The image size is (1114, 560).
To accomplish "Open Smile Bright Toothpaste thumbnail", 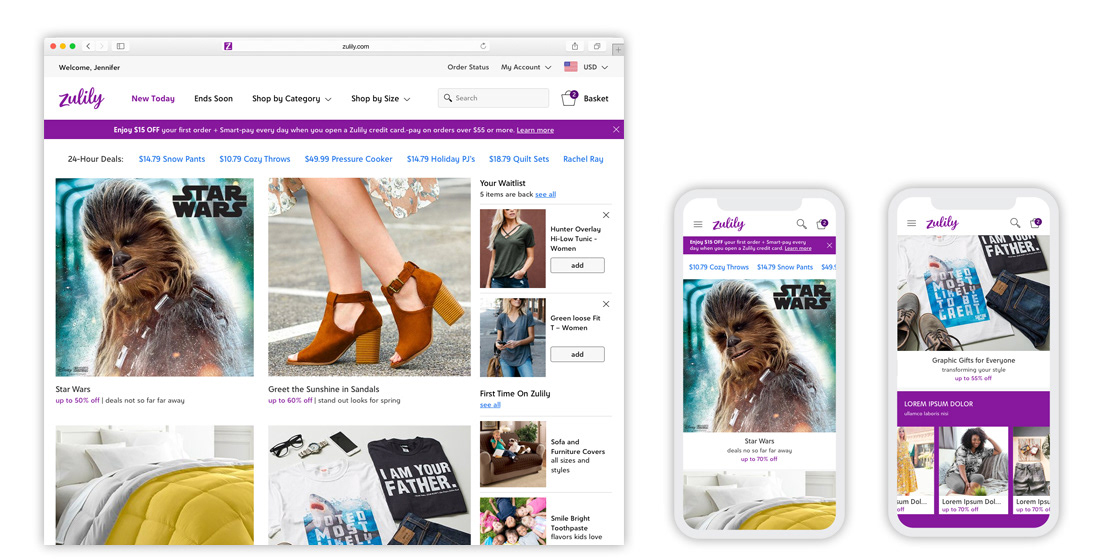I will [x=512, y=521].
